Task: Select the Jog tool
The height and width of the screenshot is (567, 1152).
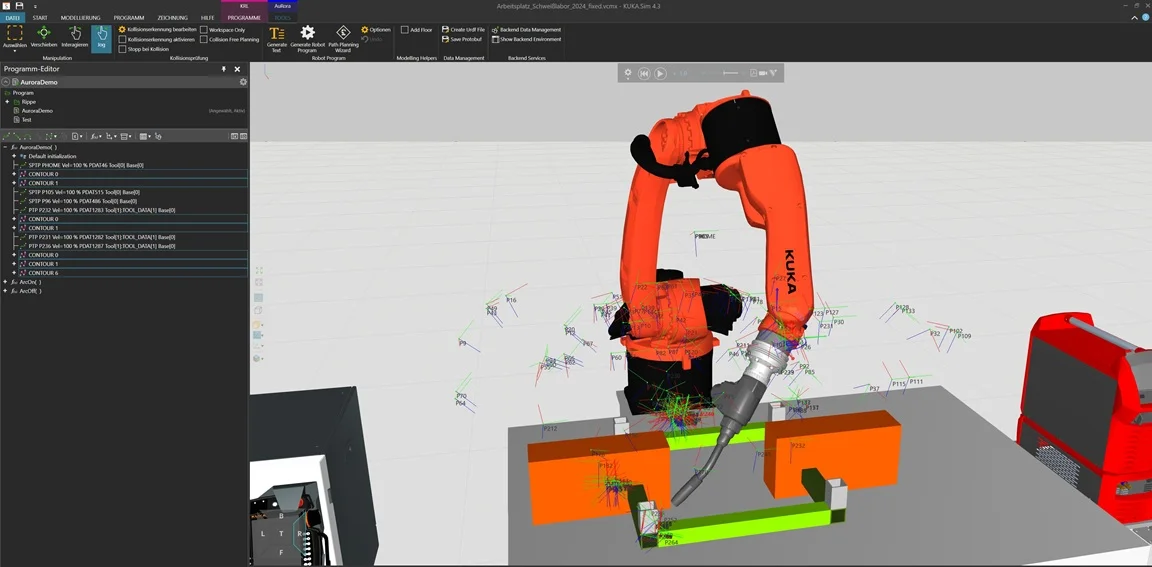Action: pyautogui.click(x=101, y=38)
